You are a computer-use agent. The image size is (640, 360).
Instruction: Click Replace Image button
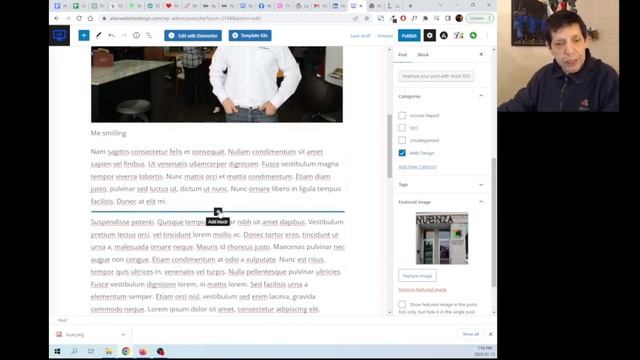[417, 276]
